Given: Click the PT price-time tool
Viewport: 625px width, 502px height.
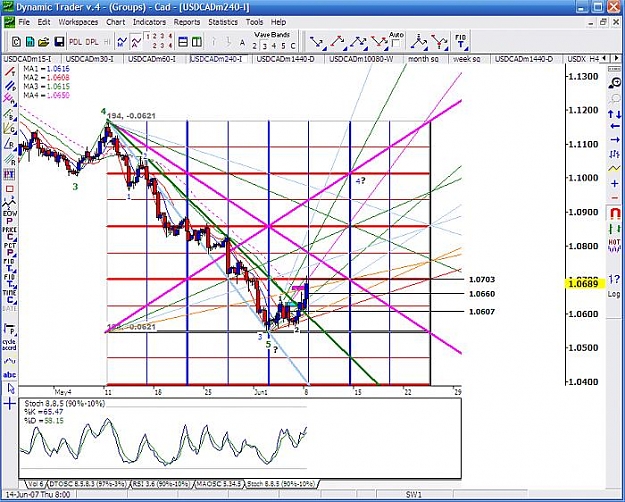Looking at the screenshot, I should point(9,174).
